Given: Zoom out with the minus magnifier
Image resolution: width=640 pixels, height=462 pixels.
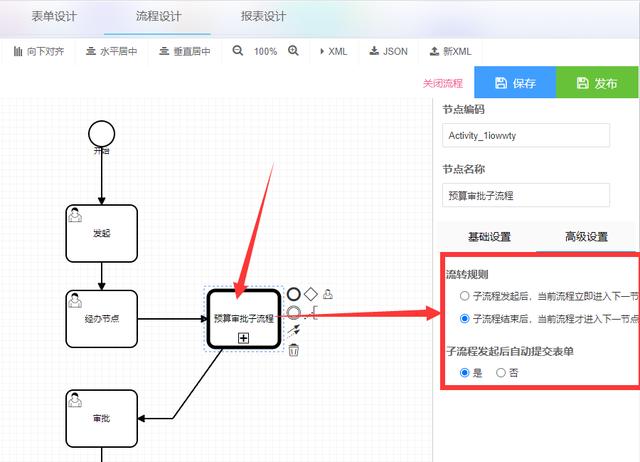Looking at the screenshot, I should [238, 51].
